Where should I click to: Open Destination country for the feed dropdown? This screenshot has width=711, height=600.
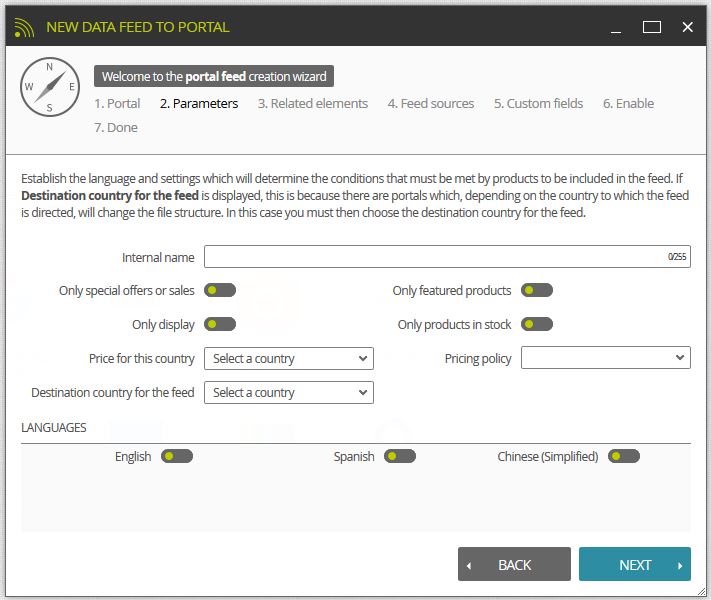289,393
